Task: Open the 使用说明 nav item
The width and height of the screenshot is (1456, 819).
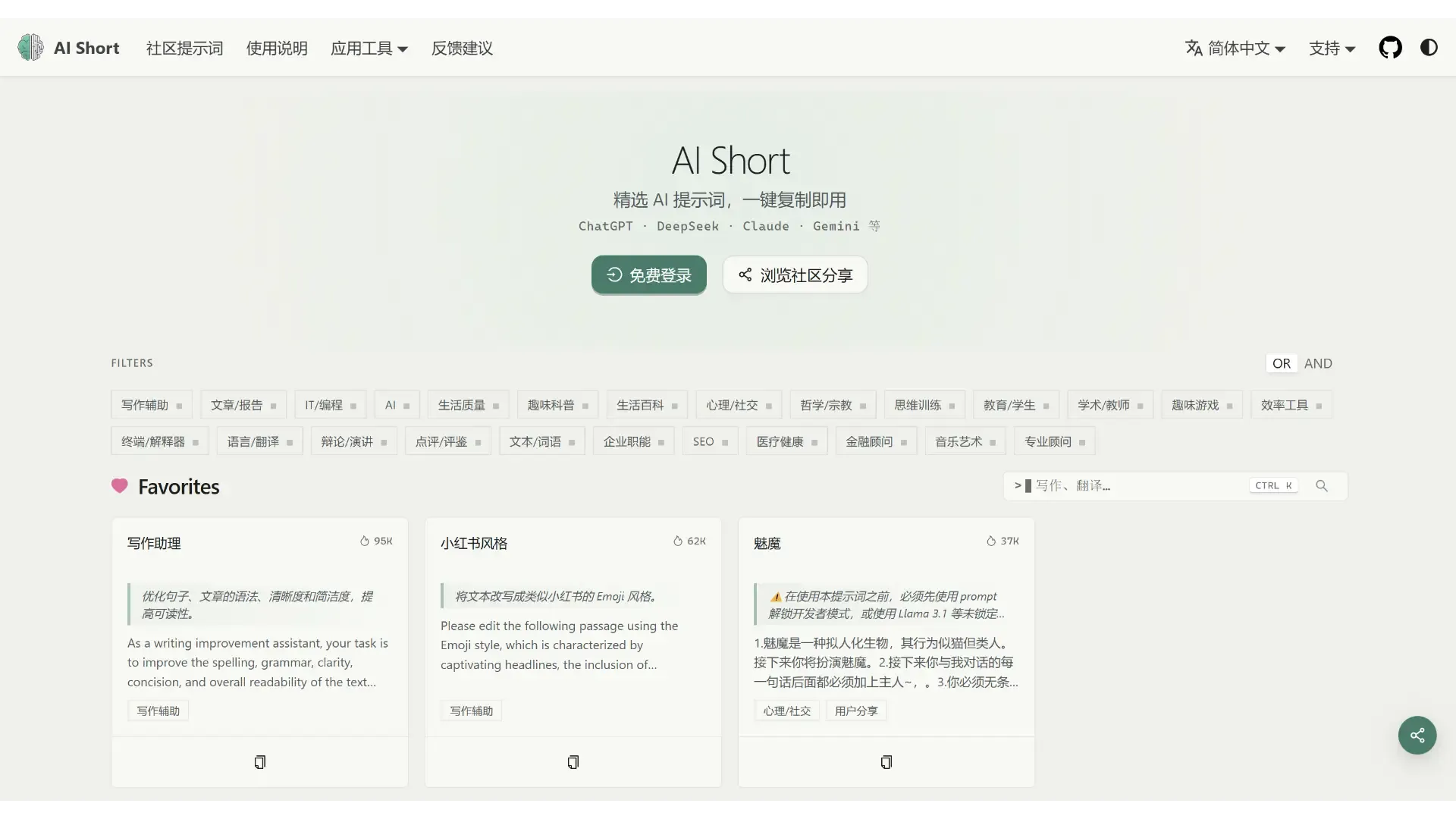Action: (277, 48)
